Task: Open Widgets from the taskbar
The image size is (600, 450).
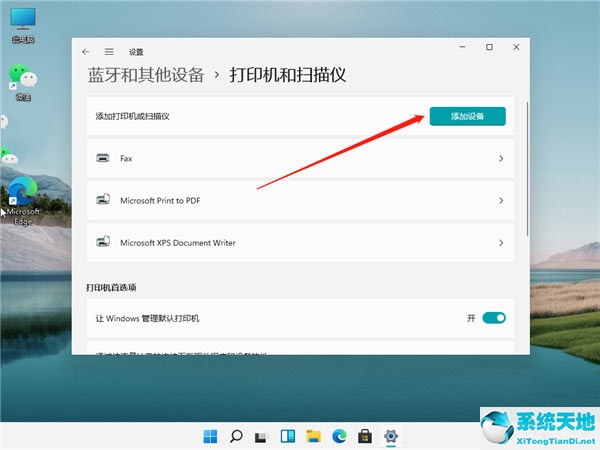Action: [288, 436]
